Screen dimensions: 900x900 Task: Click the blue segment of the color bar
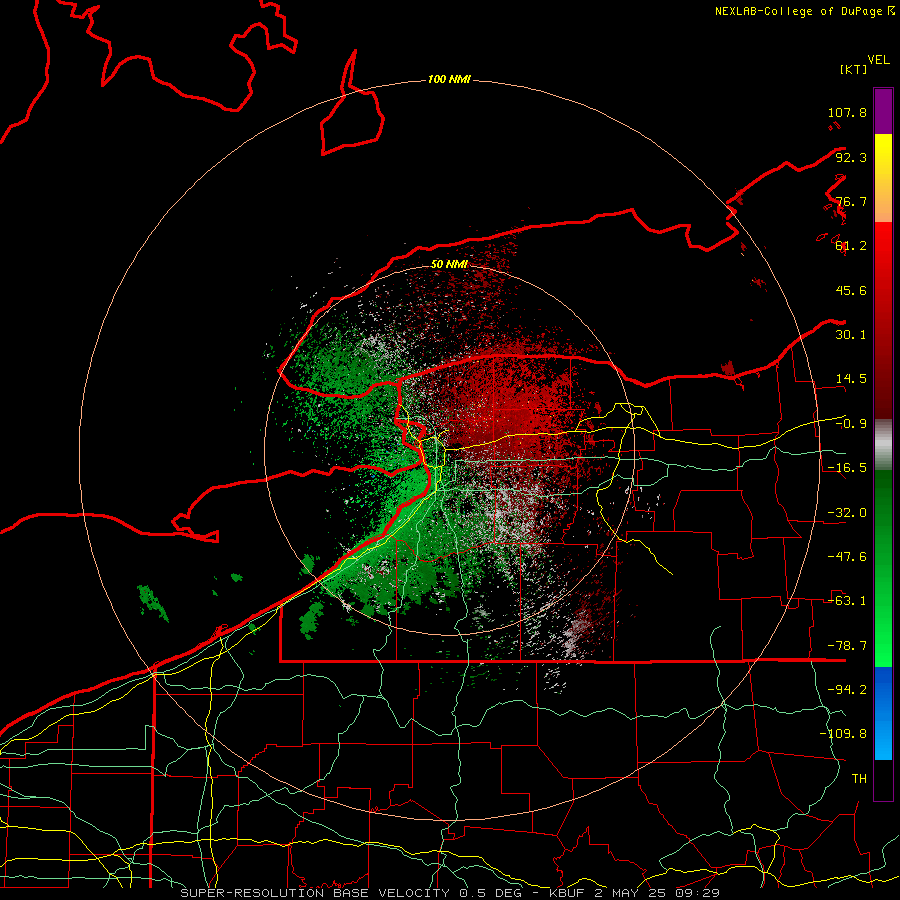point(883,713)
